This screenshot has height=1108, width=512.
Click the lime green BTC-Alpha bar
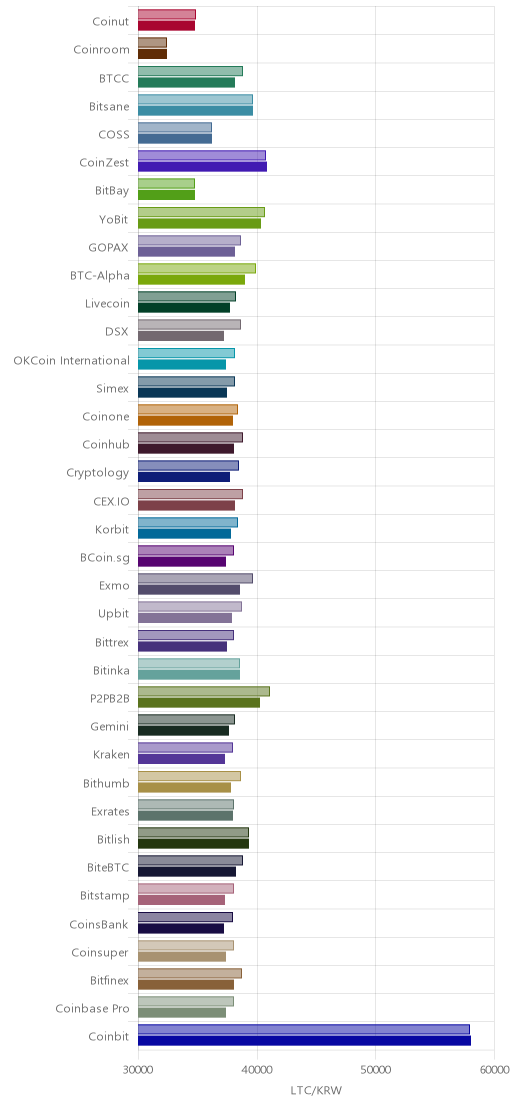pos(191,280)
